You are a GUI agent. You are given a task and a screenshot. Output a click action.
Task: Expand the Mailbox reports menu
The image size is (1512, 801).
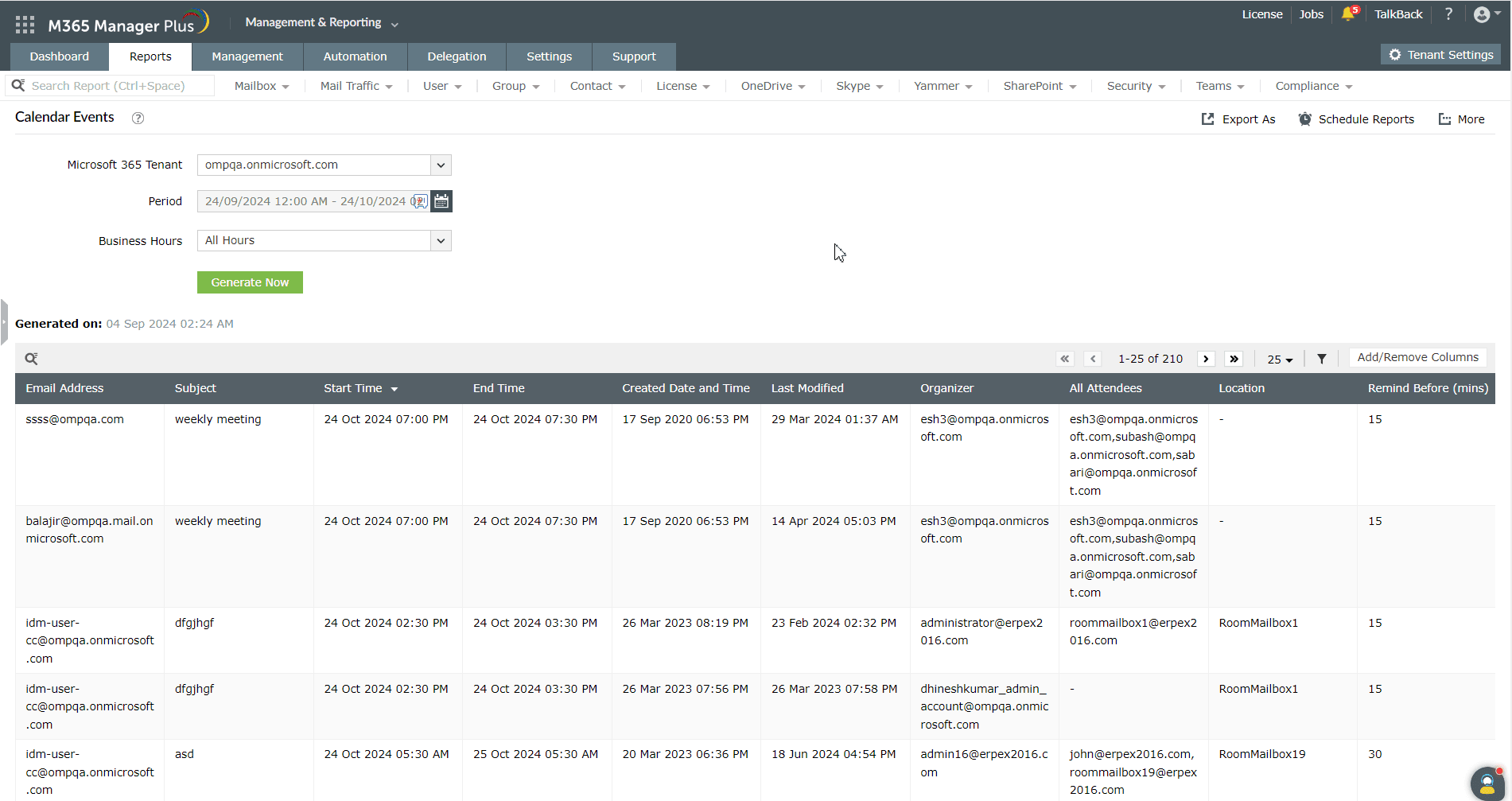point(262,86)
